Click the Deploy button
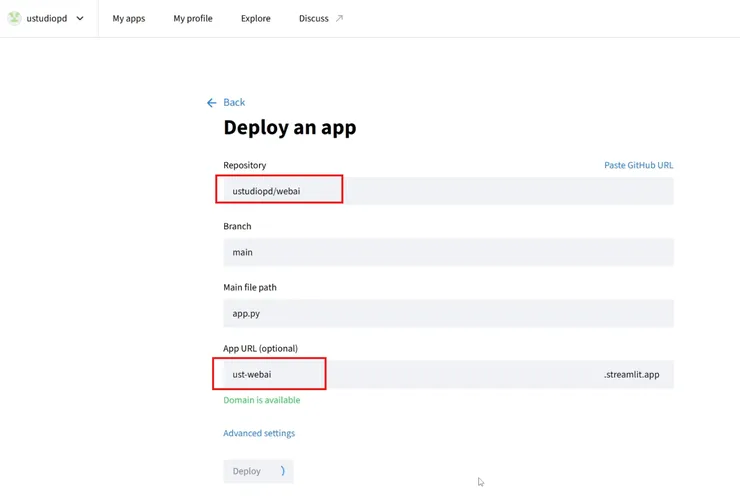Image resolution: width=740 pixels, height=504 pixels. [x=258, y=471]
